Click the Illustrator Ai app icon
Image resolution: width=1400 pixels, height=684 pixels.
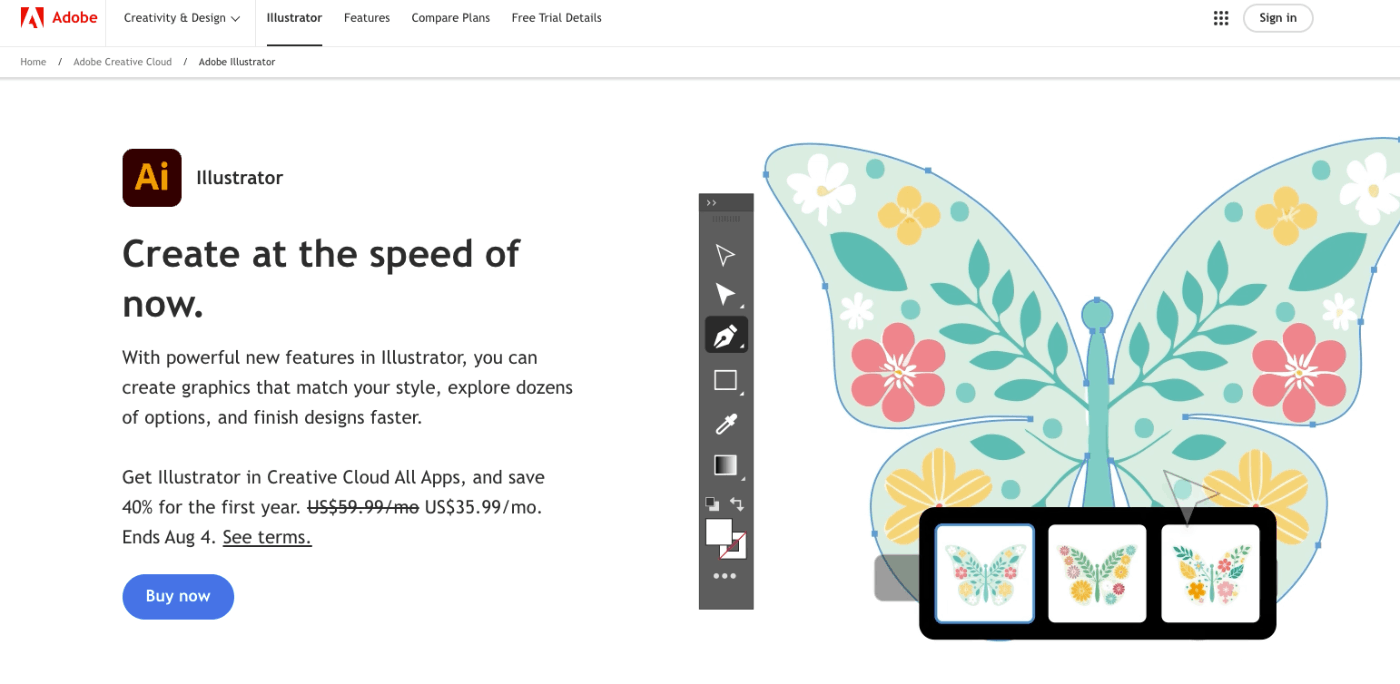tap(152, 178)
